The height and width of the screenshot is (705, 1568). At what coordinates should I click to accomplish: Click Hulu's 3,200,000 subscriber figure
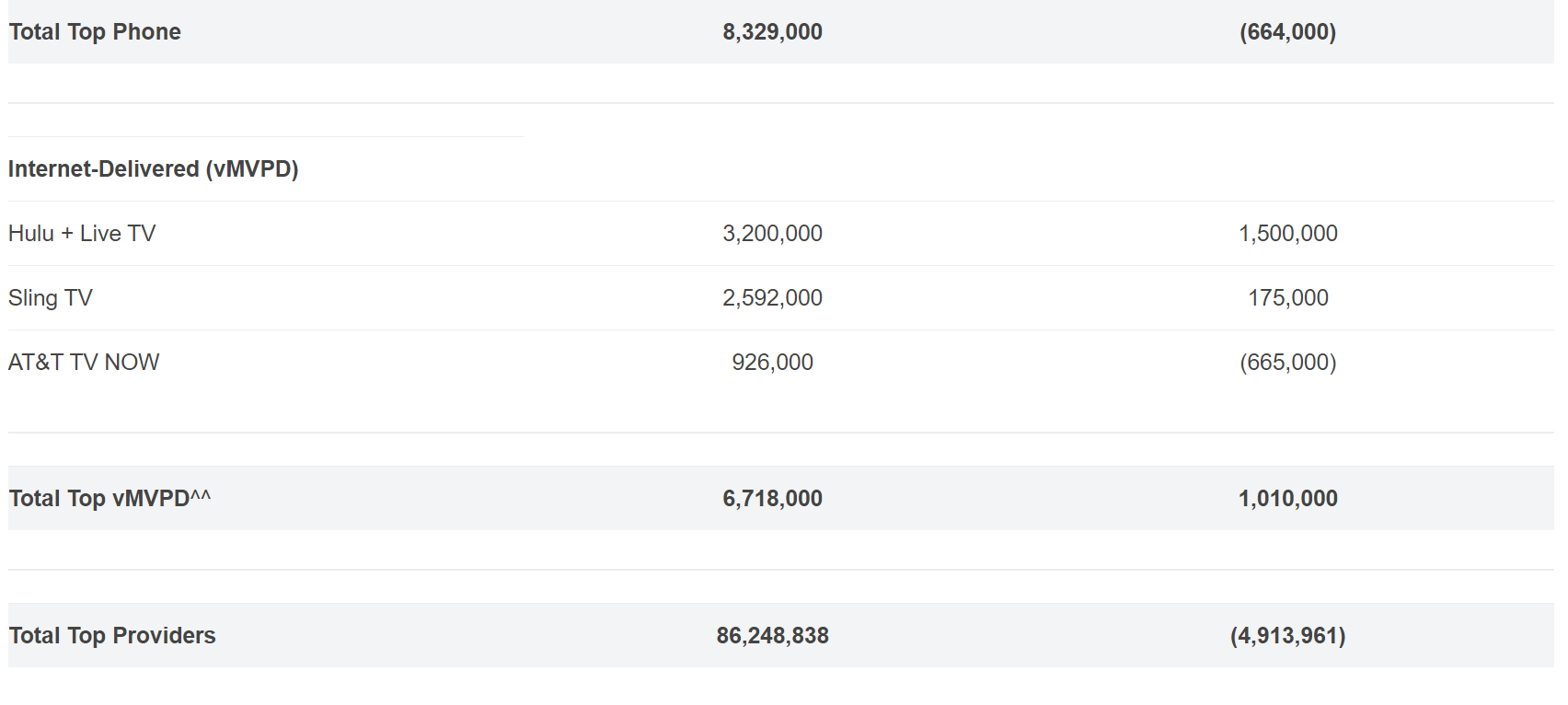[772, 234]
